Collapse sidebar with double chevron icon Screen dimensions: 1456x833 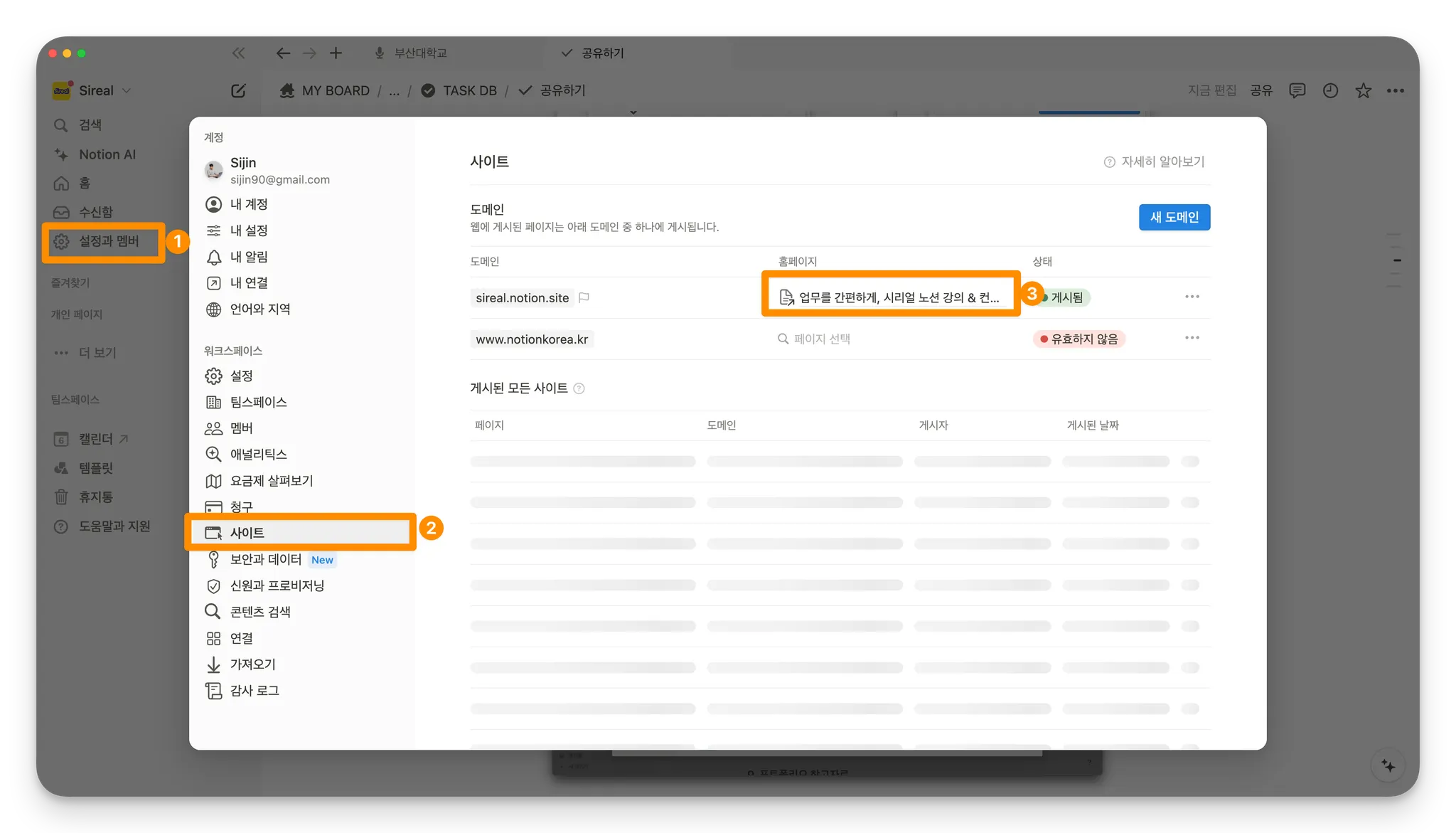click(238, 53)
